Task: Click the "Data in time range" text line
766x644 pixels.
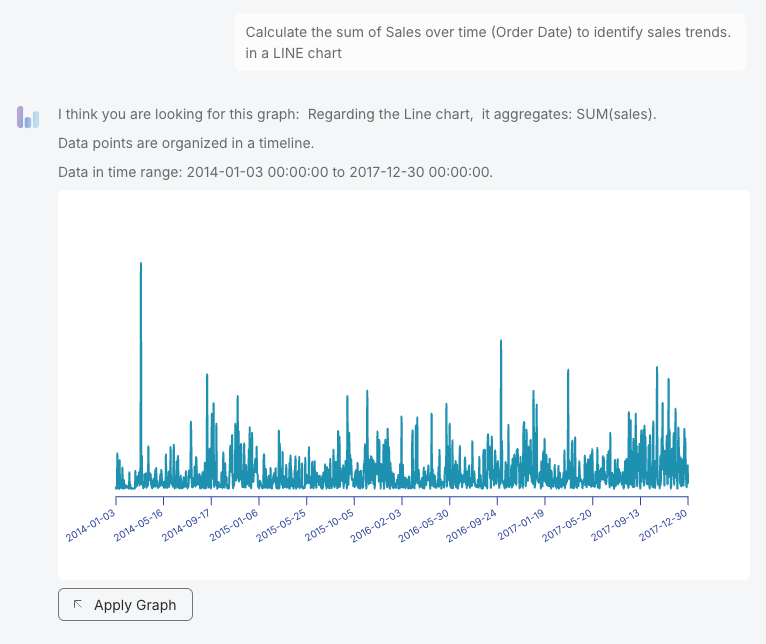Action: point(275,172)
